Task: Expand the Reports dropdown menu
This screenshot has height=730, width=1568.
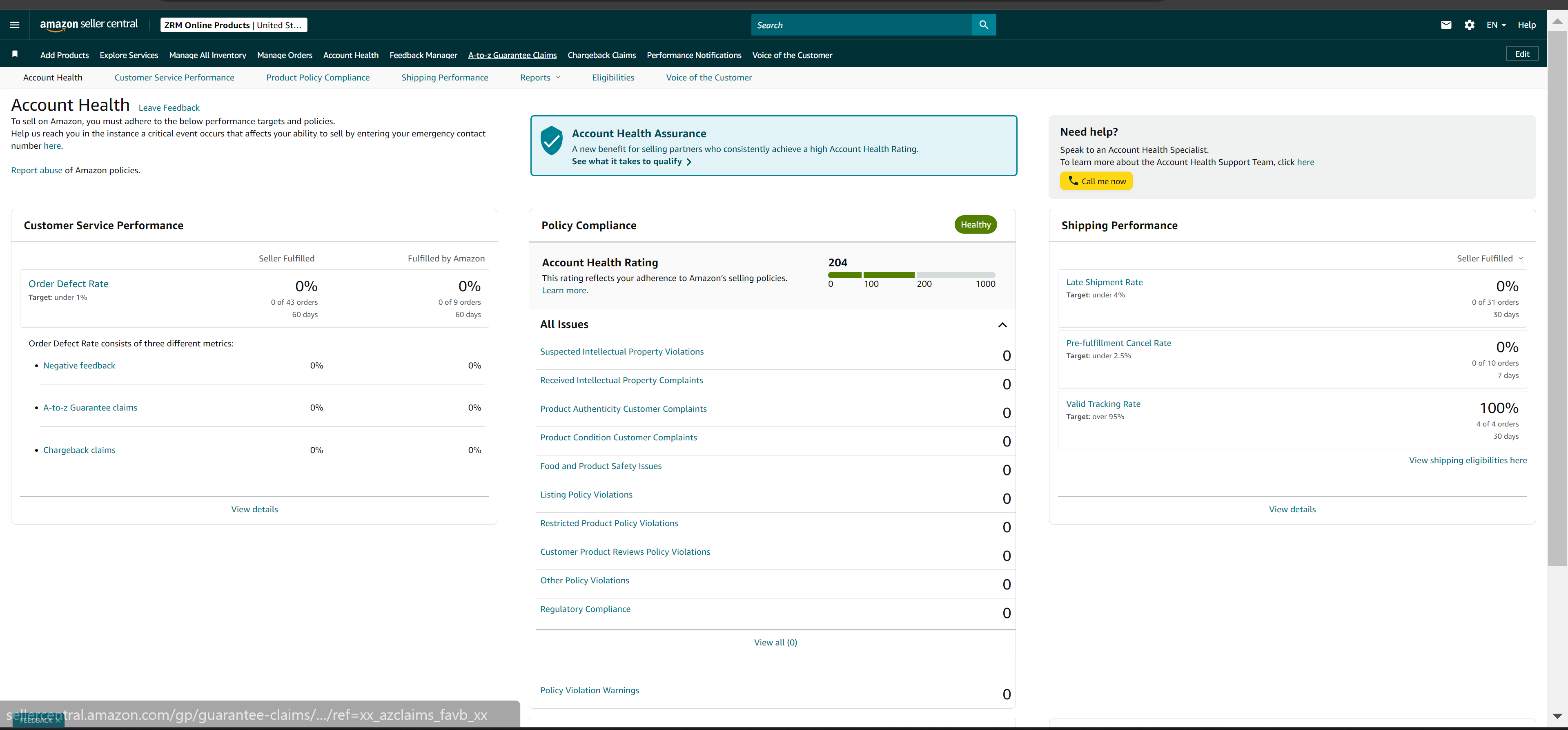Action: 541,77
